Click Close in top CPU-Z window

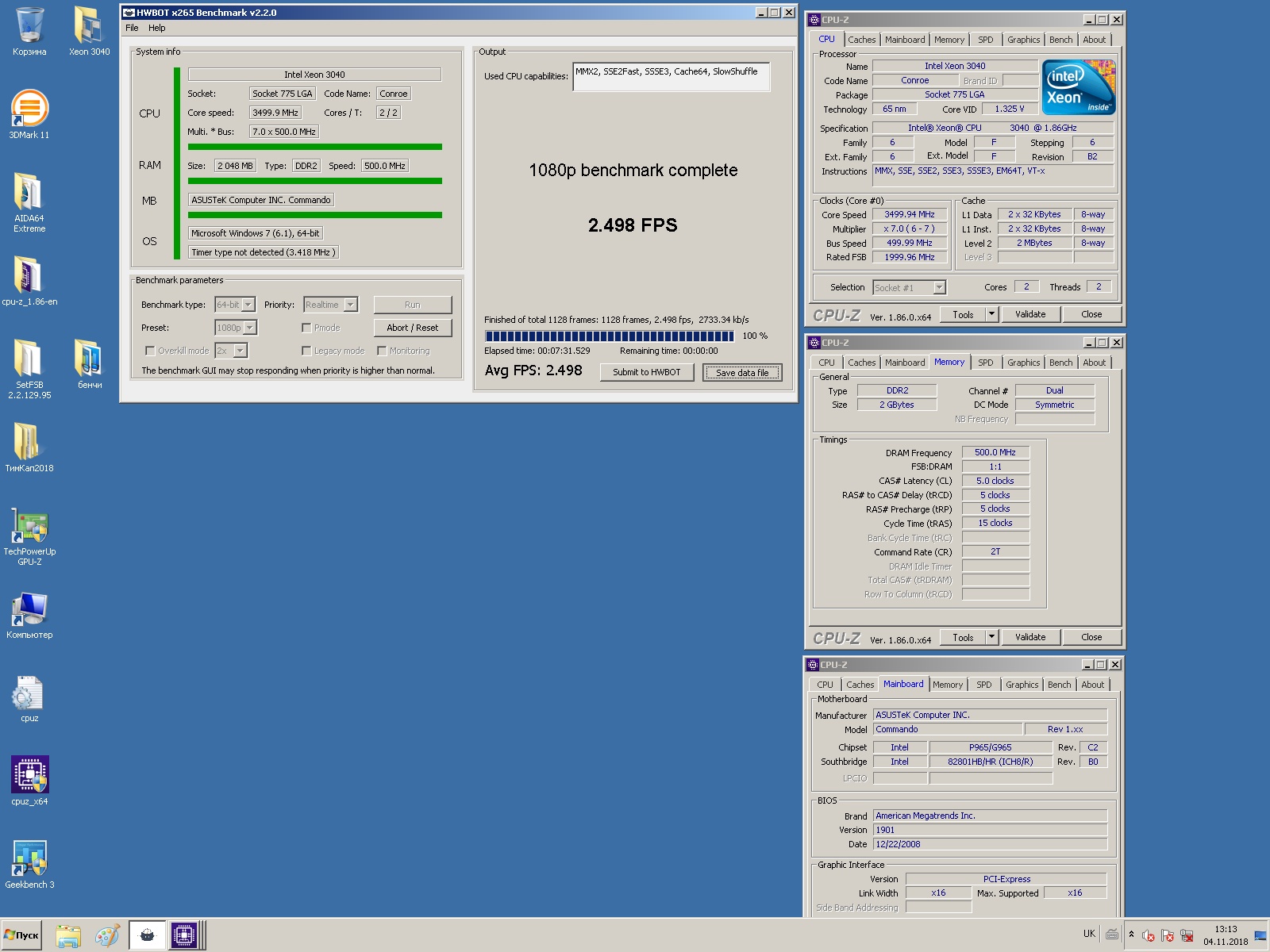point(1091,314)
